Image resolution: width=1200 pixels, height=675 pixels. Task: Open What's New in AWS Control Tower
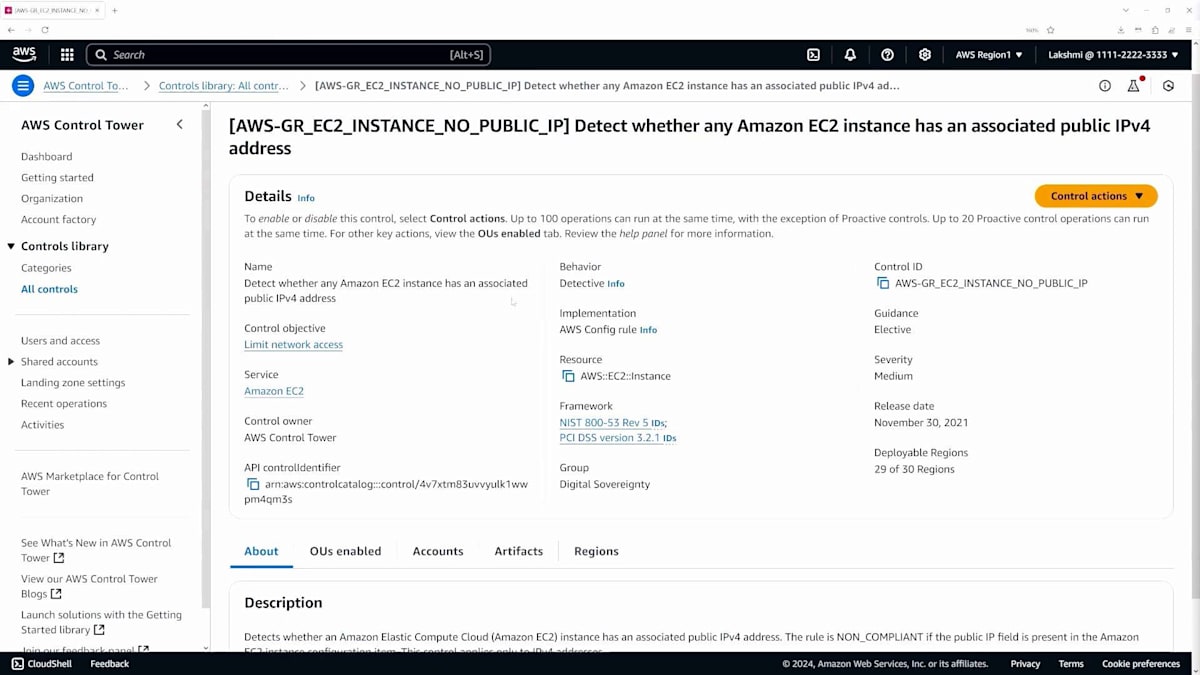tap(96, 550)
